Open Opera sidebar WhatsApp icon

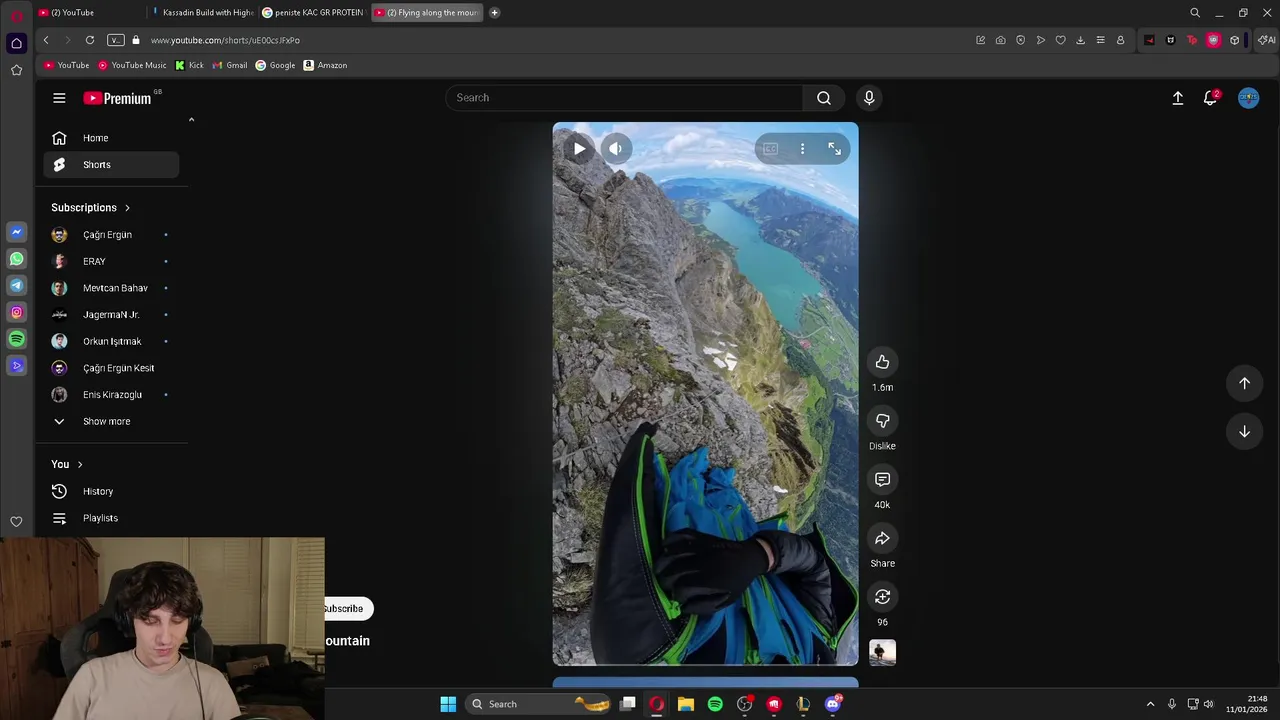[16, 259]
